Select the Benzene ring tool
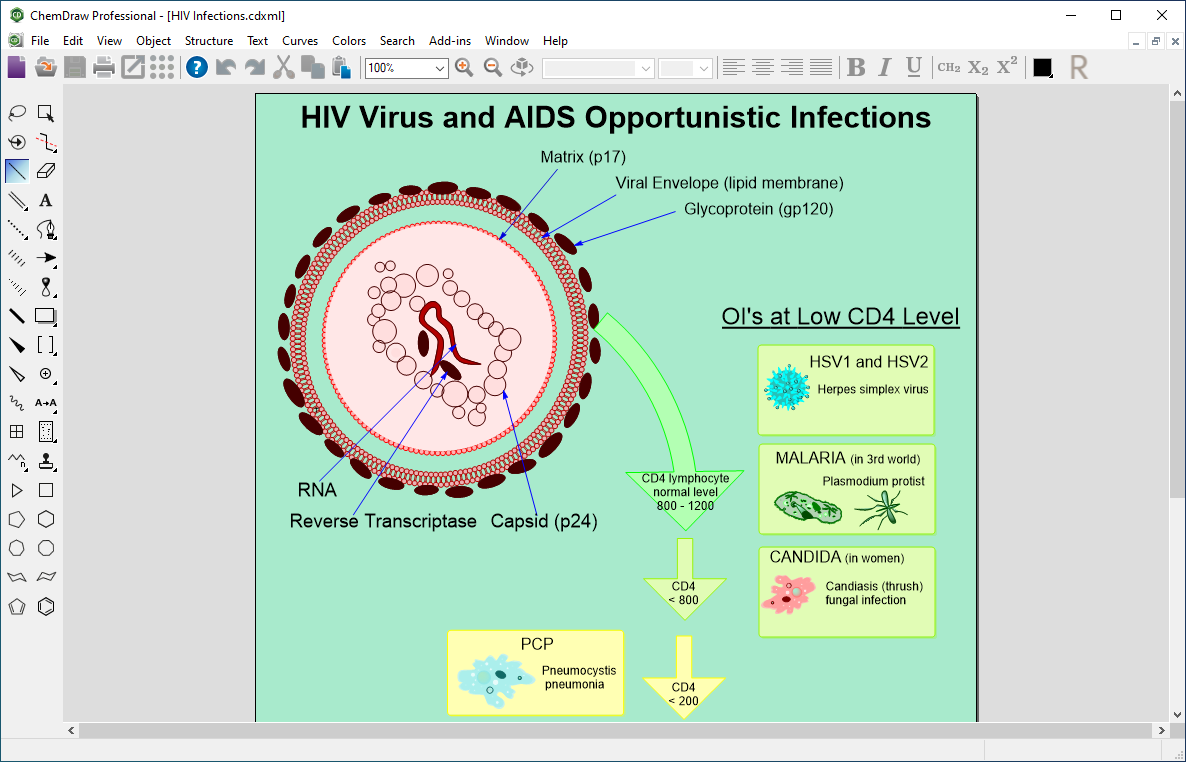This screenshot has height=762, width=1186. click(x=46, y=606)
